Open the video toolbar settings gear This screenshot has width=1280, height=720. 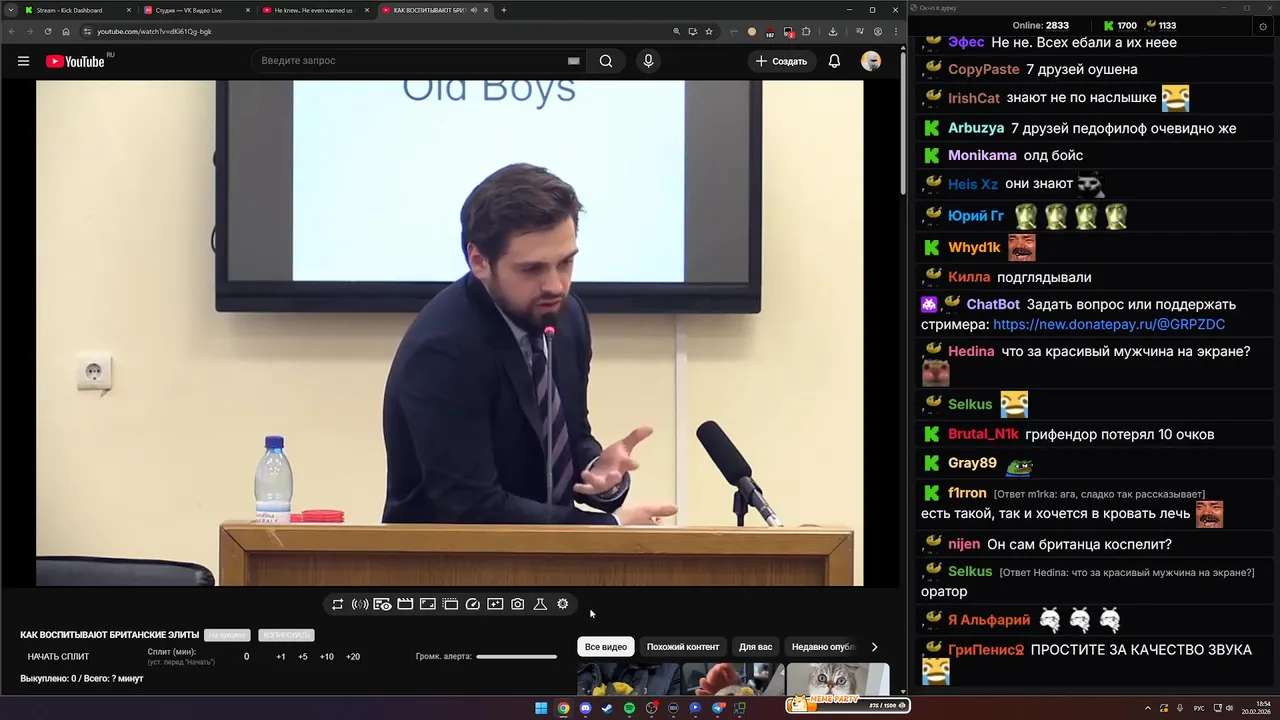pyautogui.click(x=563, y=604)
